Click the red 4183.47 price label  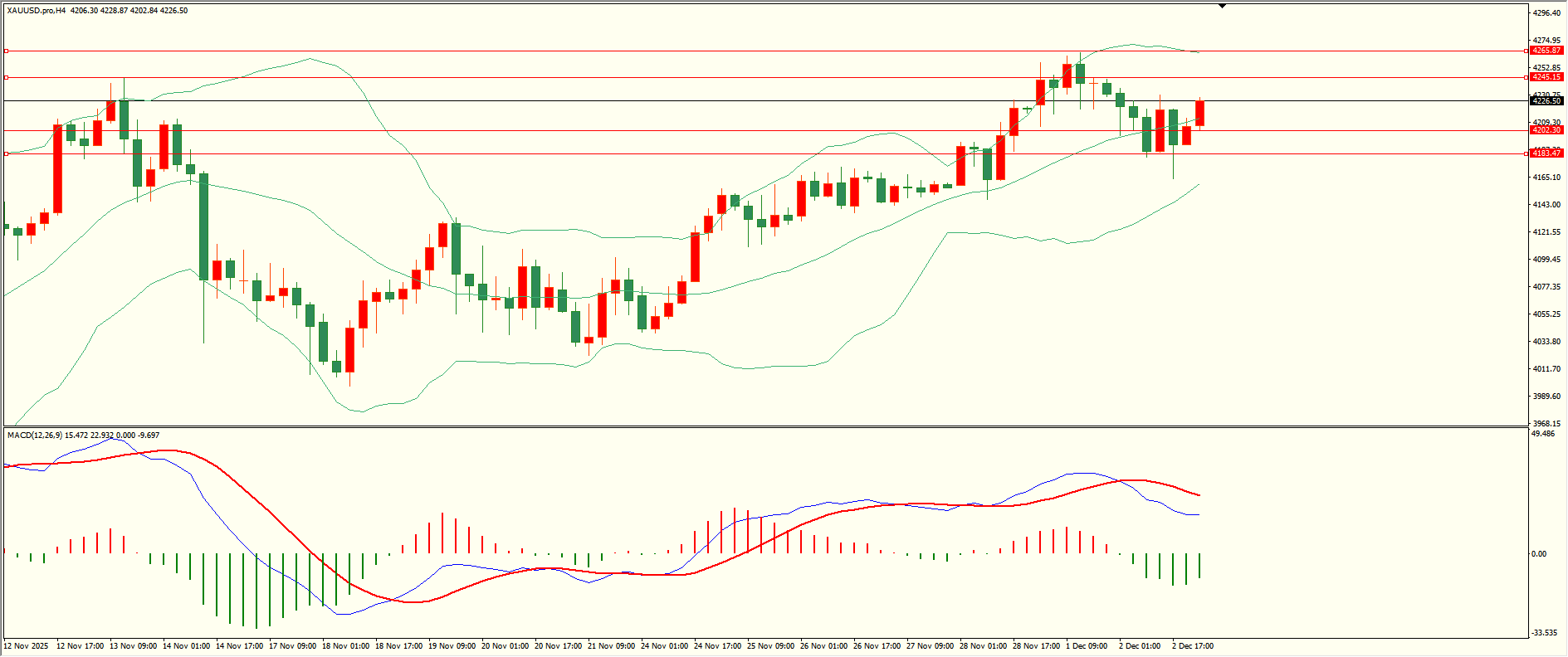(x=1546, y=153)
